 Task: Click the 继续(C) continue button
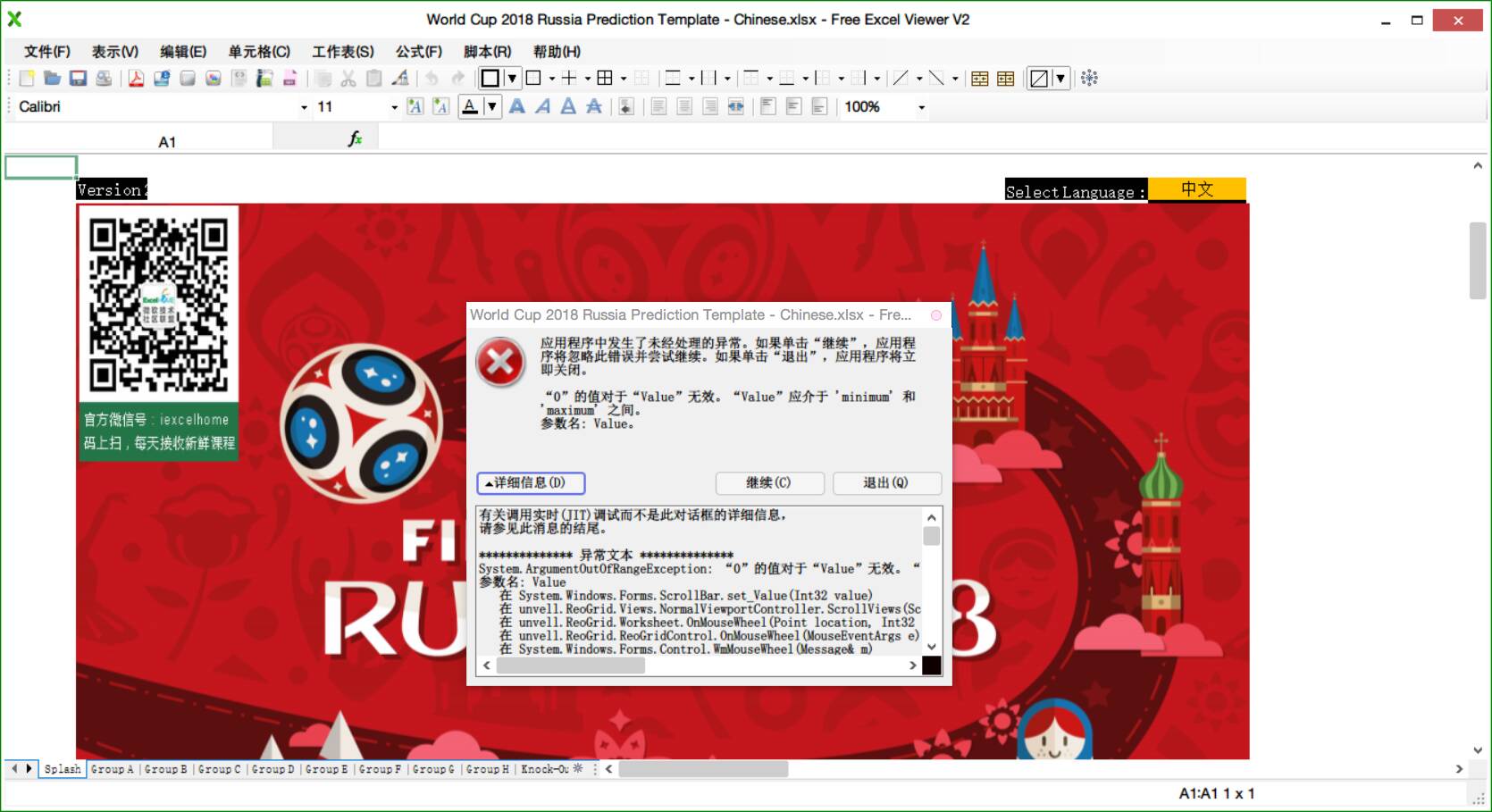[768, 483]
